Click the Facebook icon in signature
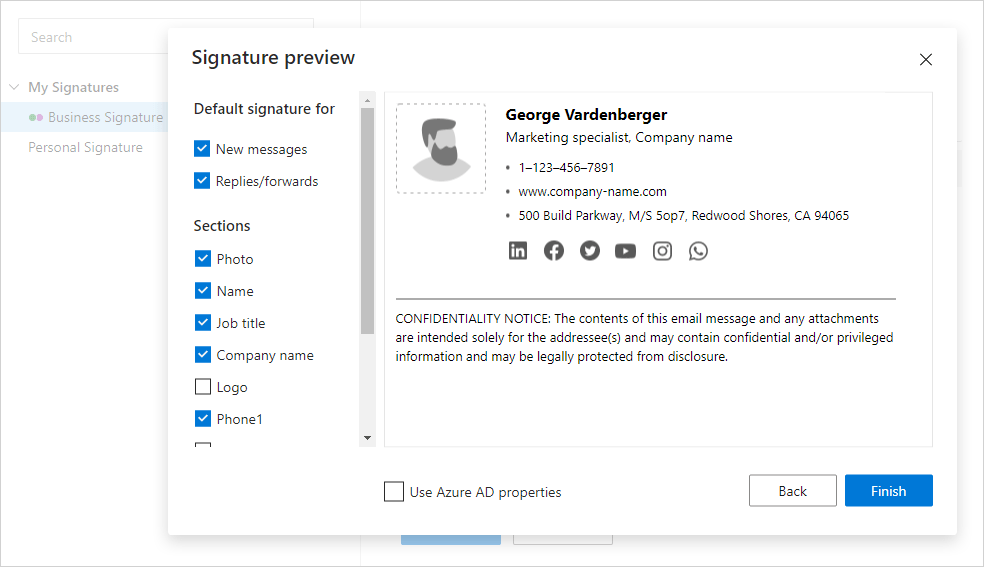Viewport: 984px width, 567px height. [x=554, y=251]
